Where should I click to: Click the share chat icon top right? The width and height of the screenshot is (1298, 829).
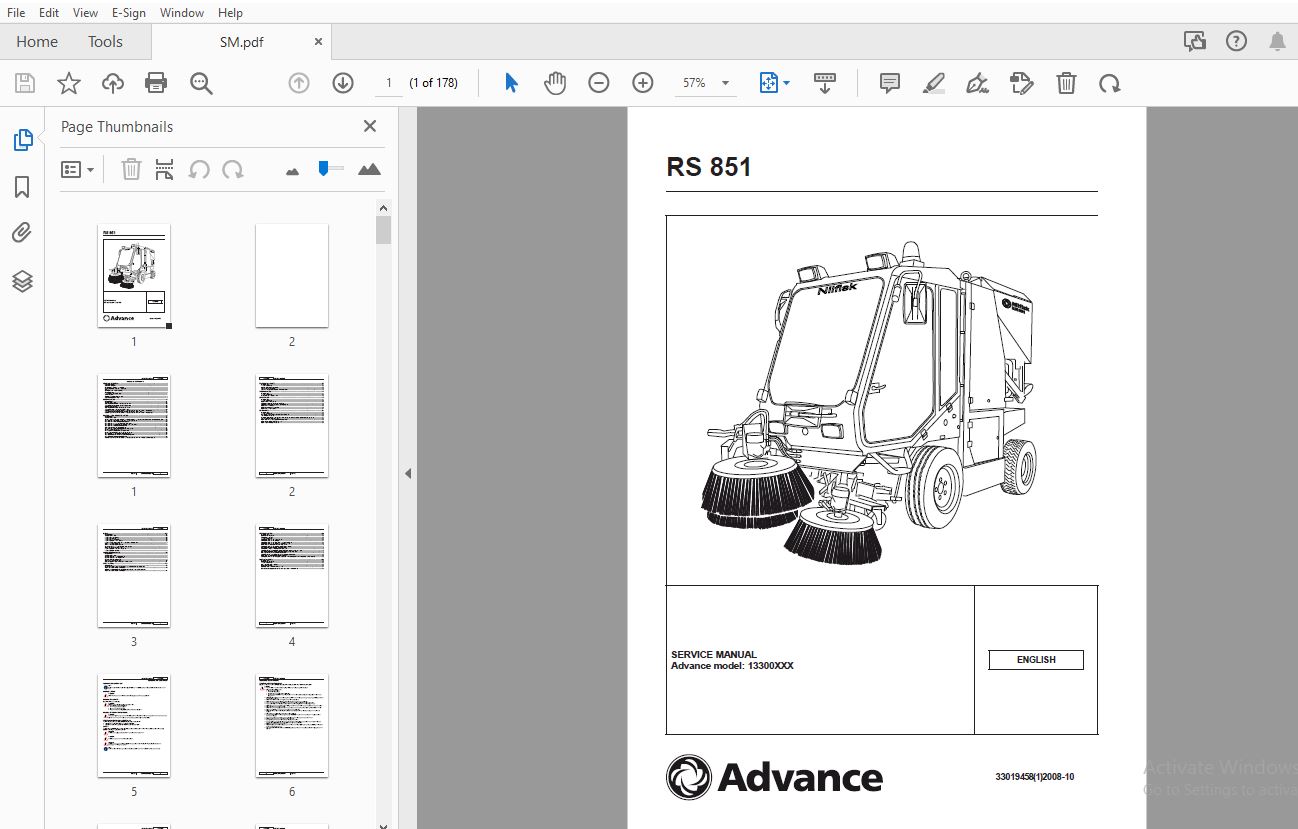click(x=1194, y=41)
